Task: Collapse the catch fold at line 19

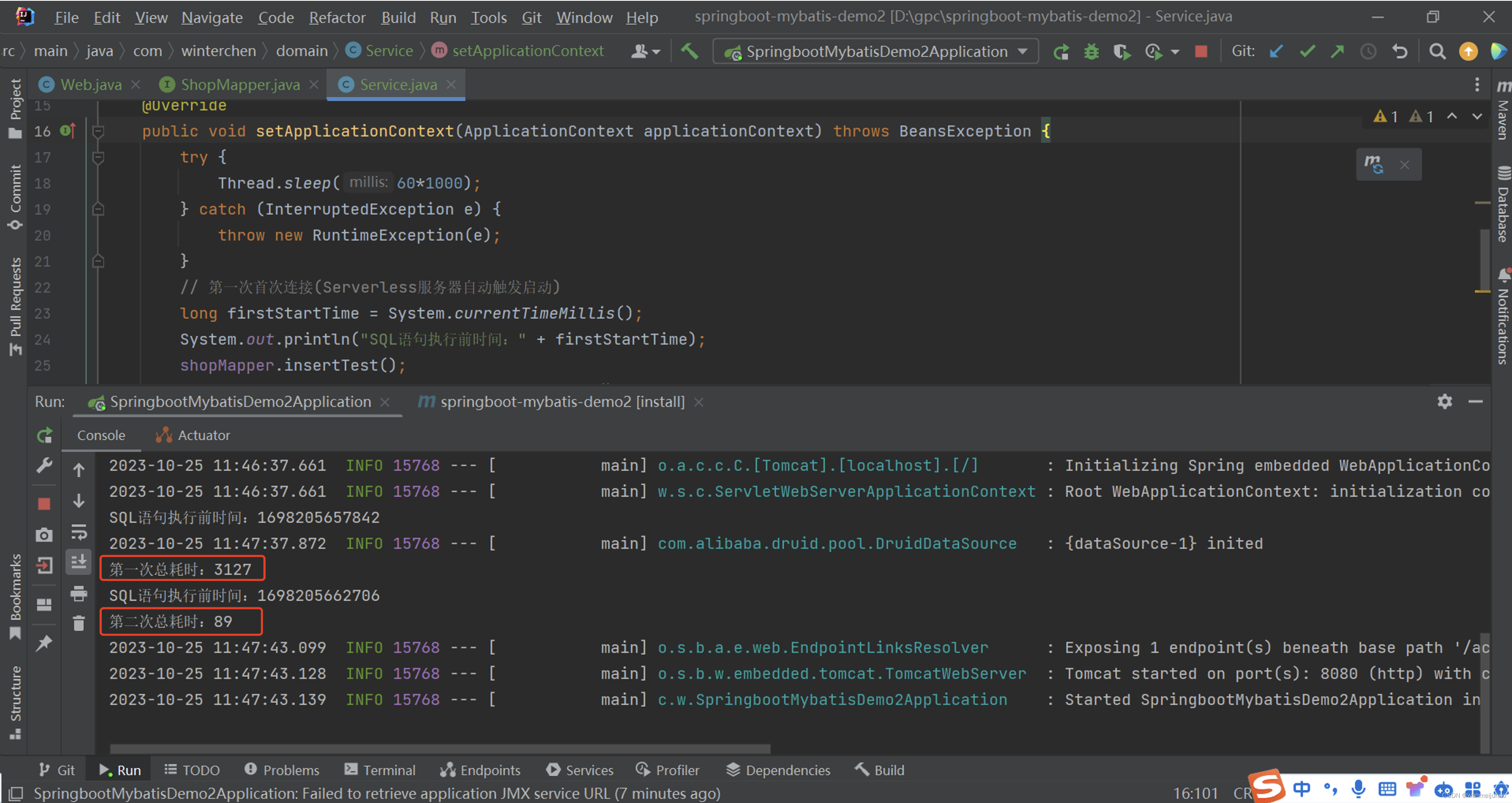Action: pyautogui.click(x=98, y=209)
